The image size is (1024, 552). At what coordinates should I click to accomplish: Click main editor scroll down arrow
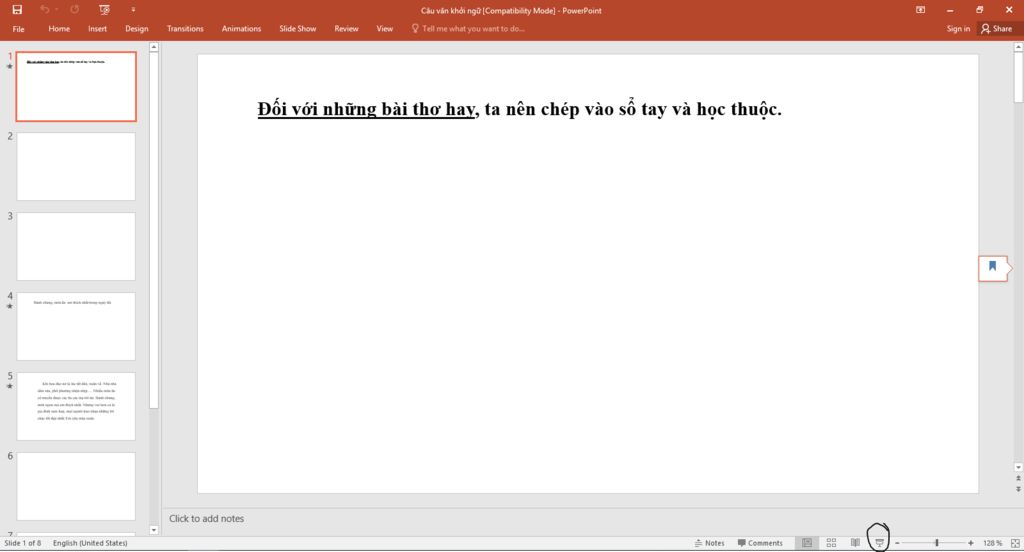(x=1018, y=467)
